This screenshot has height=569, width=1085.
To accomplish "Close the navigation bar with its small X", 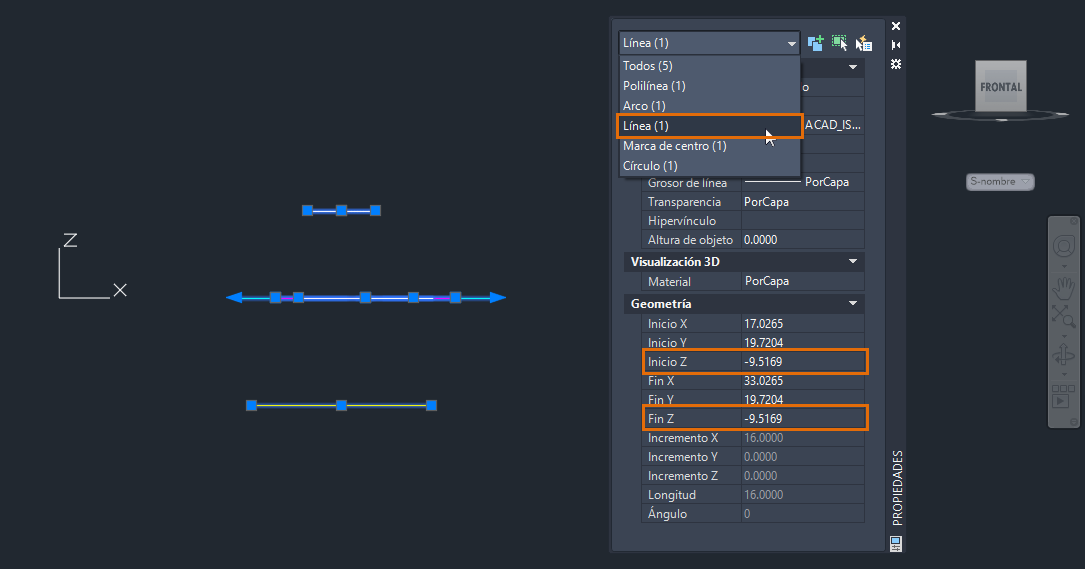I will click(1073, 222).
